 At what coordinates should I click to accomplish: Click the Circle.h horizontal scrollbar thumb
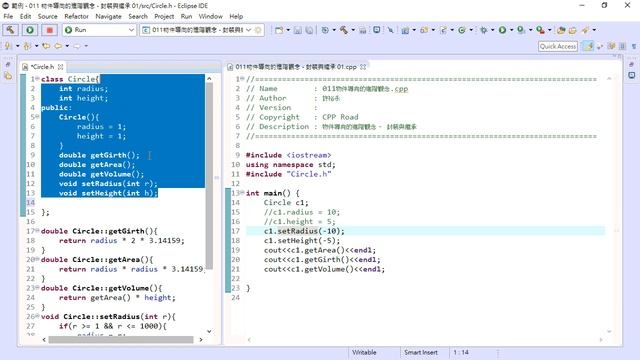121,339
